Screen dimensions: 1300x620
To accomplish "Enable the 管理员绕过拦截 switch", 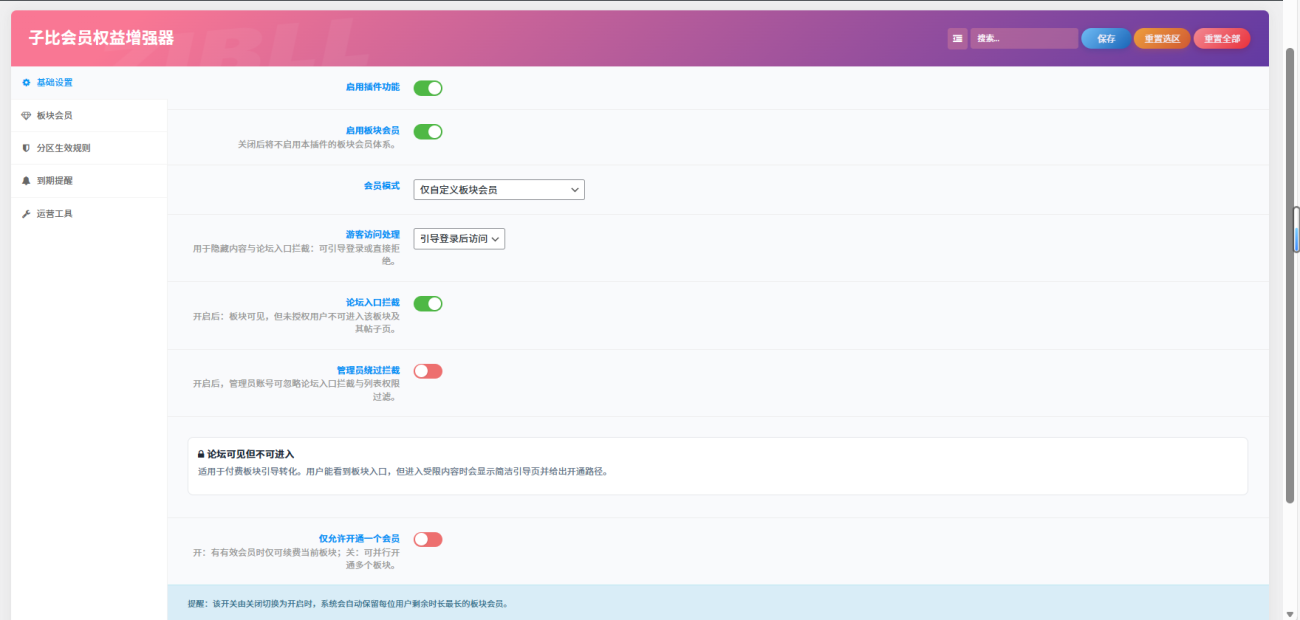I will pyautogui.click(x=428, y=371).
